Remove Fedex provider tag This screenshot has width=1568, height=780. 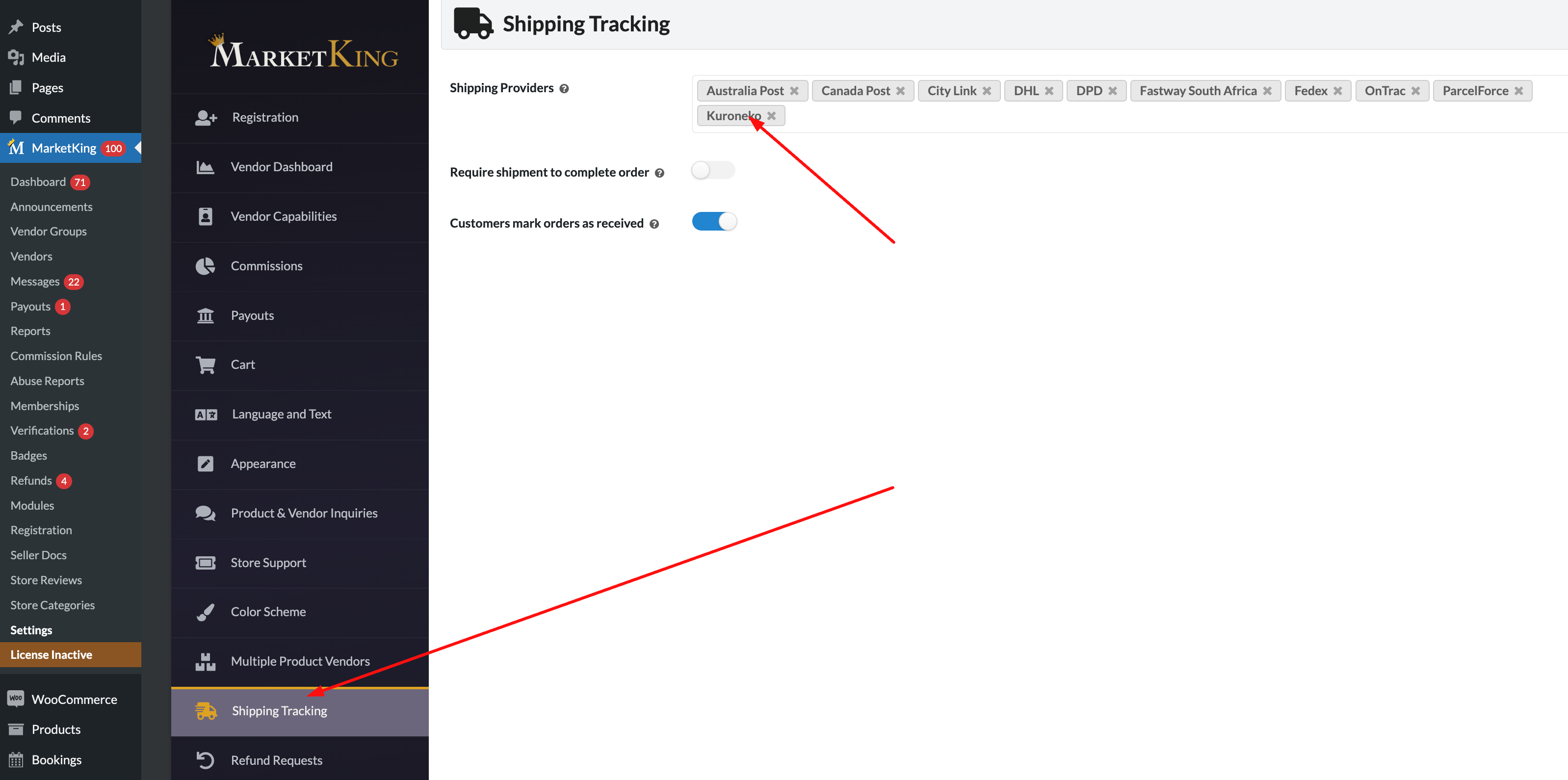coord(1337,91)
